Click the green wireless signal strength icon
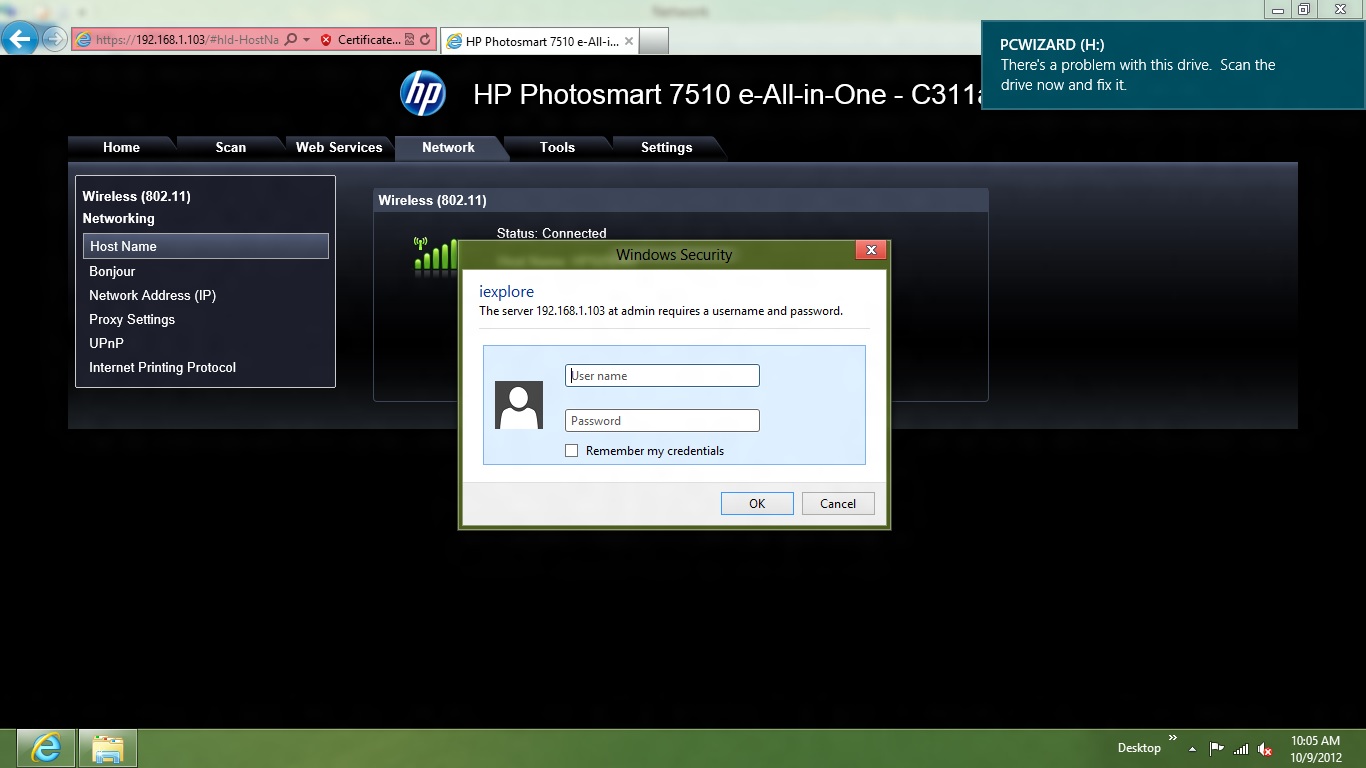 point(435,254)
